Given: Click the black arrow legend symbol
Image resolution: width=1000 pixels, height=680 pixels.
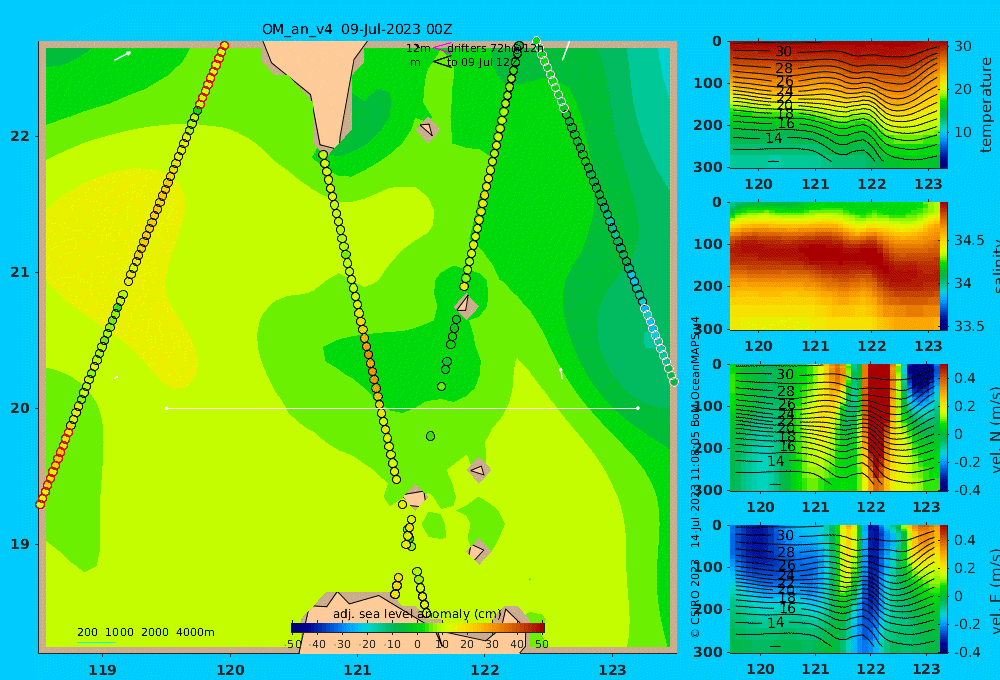Looking at the screenshot, I should [442, 62].
